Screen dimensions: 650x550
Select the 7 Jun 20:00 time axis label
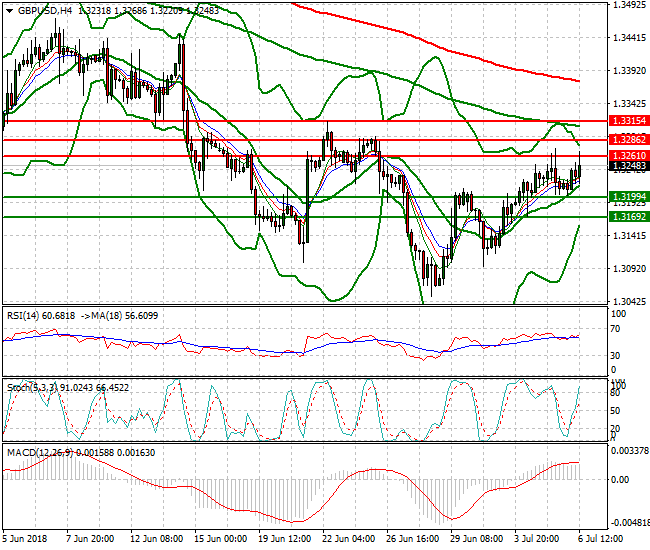coord(90,539)
